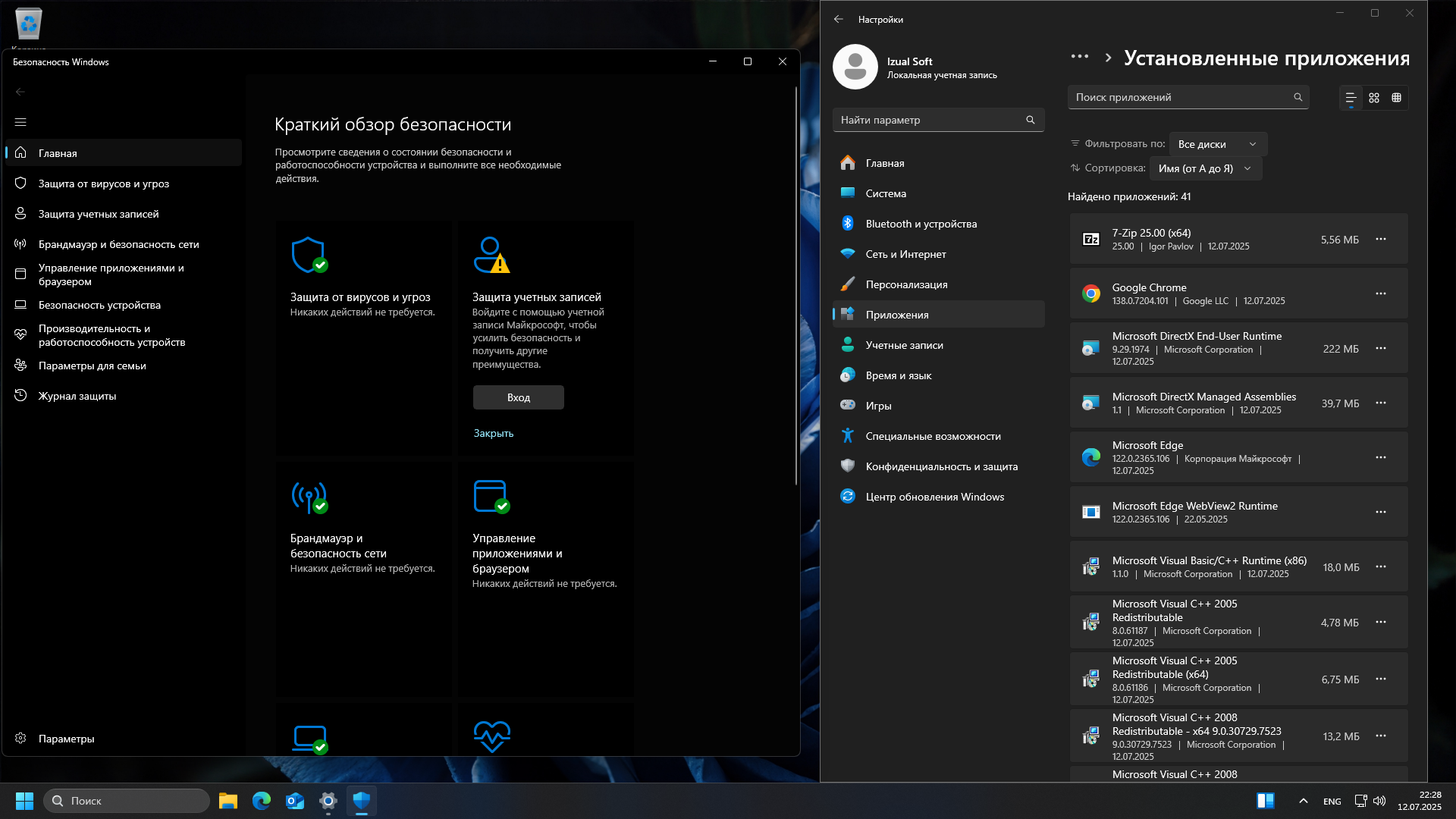
Task: Open more options for Microsoft DirectX Managed Assemblies
Action: [x=1381, y=403]
